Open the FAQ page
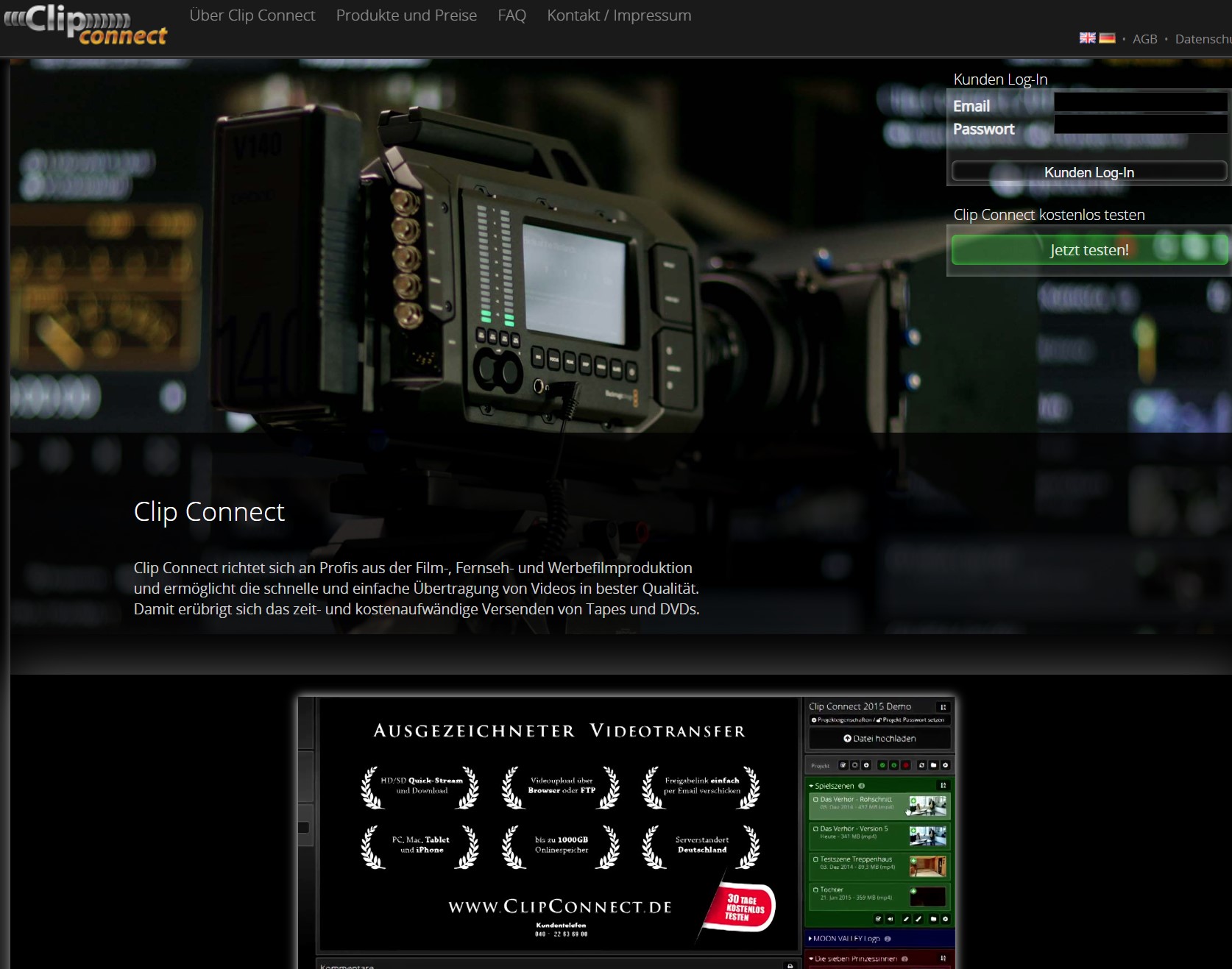 pos(512,15)
